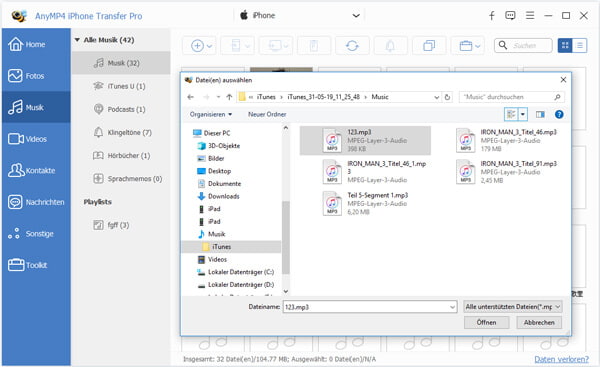The image size is (600, 367).
Task: Click the Abbrechen button
Action: (x=539, y=323)
